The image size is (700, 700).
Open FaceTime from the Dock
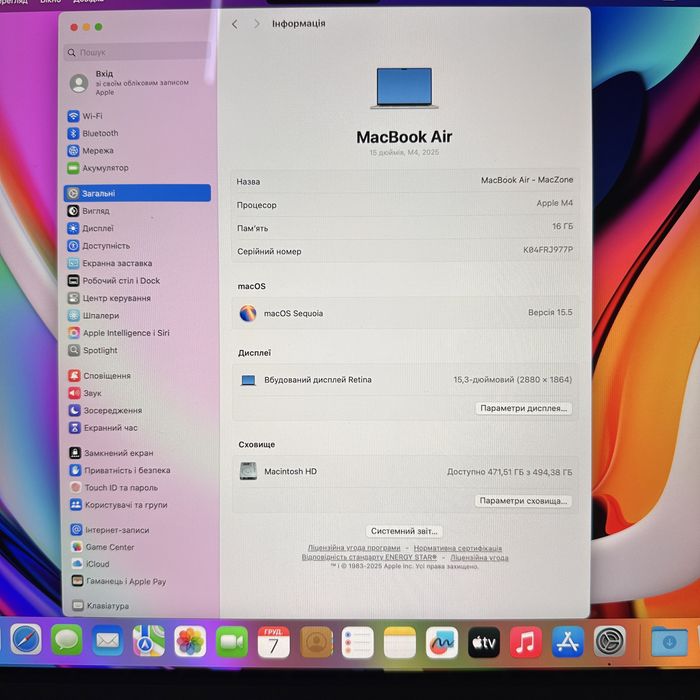pos(232,642)
